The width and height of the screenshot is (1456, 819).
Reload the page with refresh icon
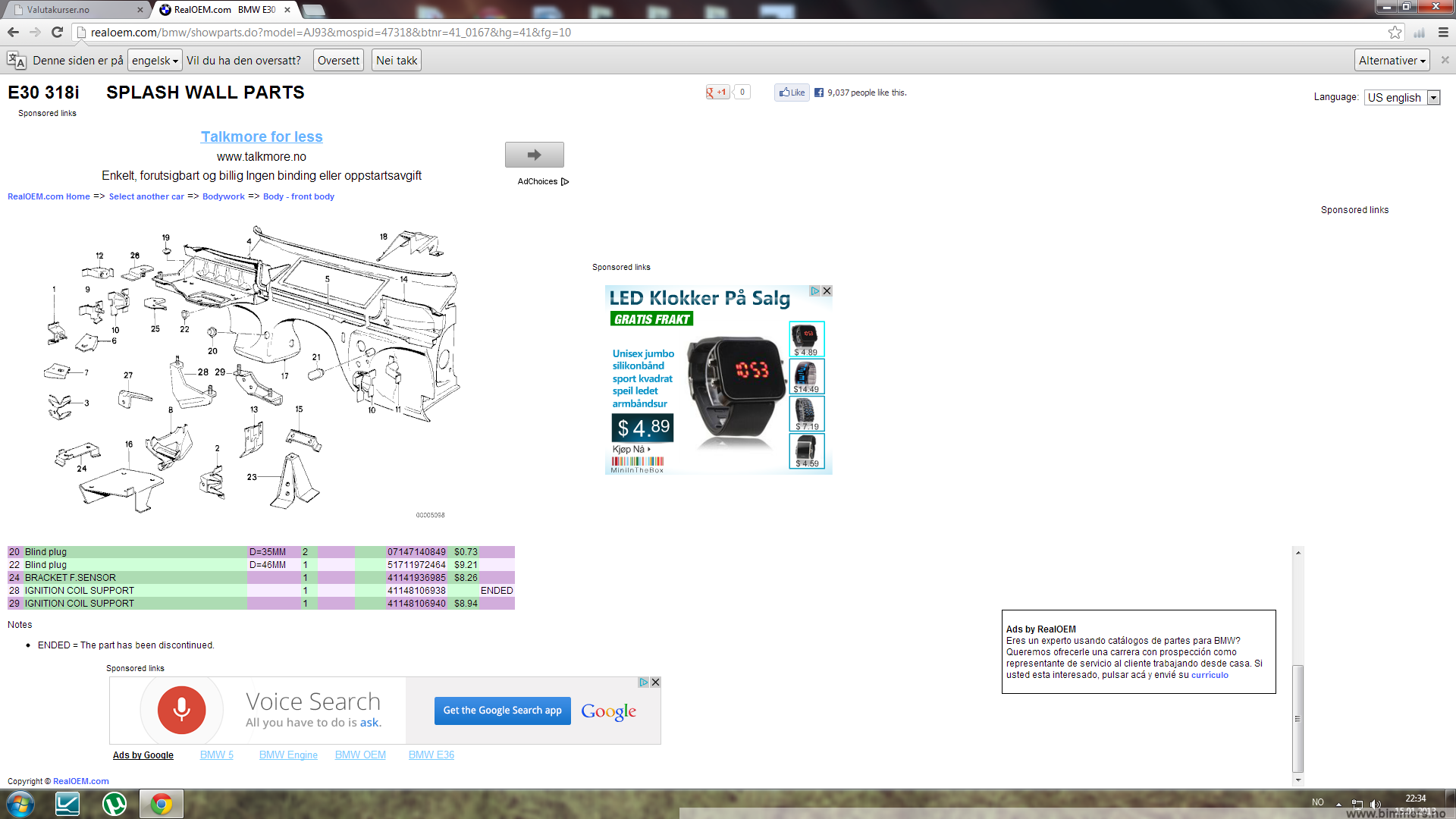coord(57,32)
